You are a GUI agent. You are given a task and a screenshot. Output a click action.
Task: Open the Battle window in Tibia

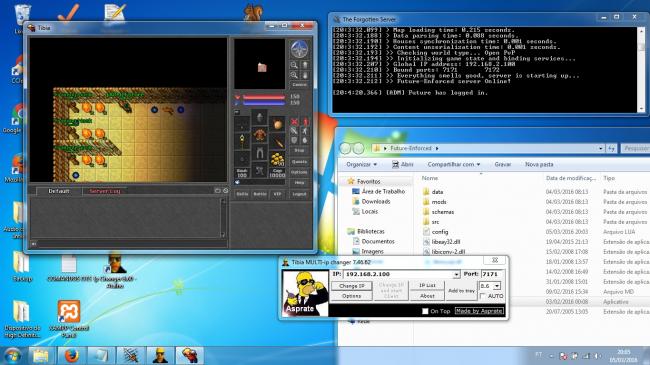(260, 194)
